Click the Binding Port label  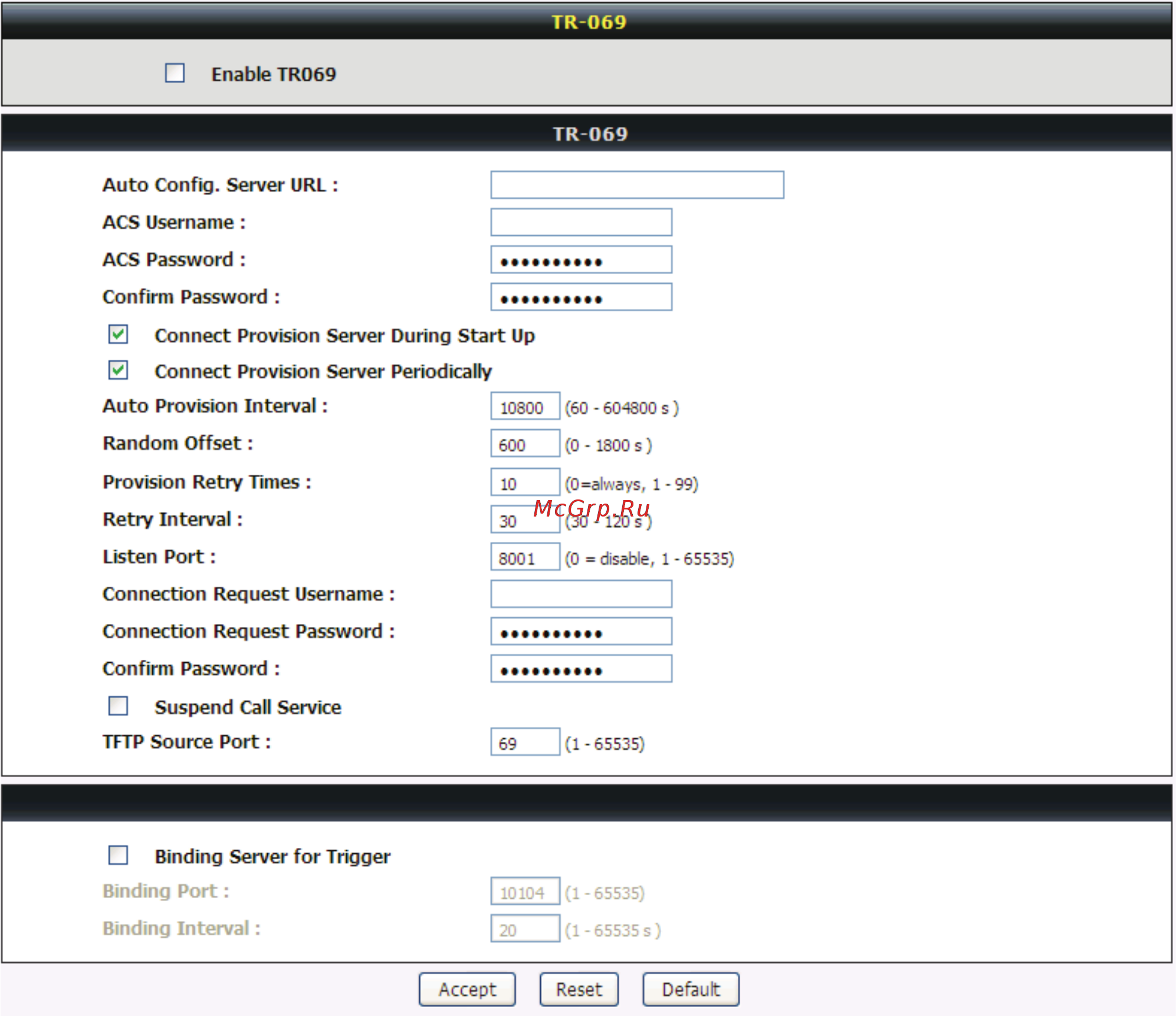coord(166,891)
